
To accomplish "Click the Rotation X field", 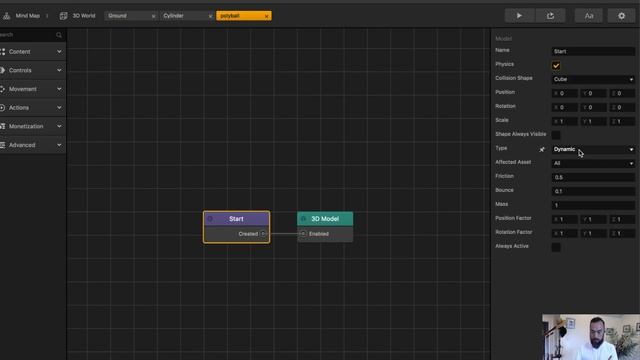I will point(565,107).
